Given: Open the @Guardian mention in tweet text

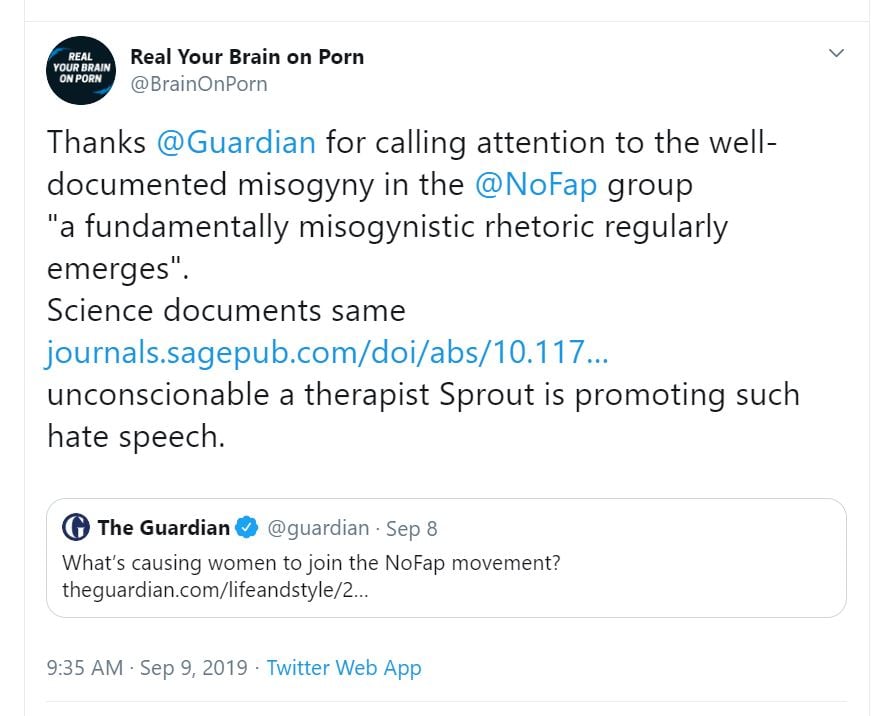Looking at the screenshot, I should click(x=236, y=142).
